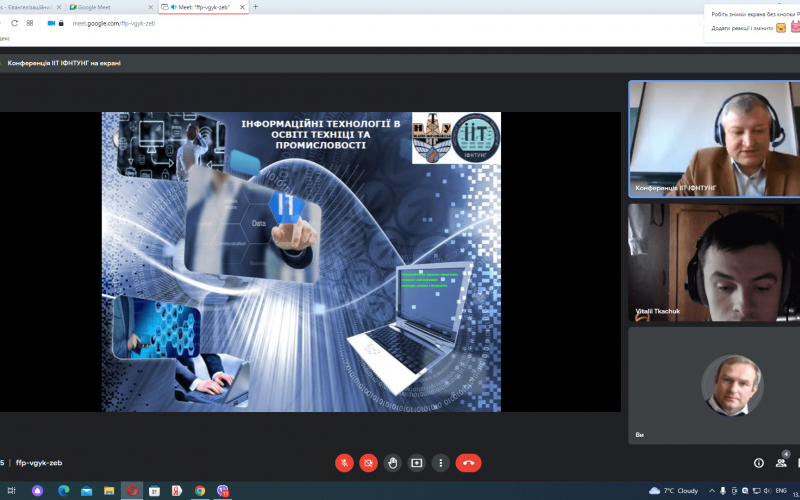Select Vitalii Tkachuk's video tile
This screenshot has height=500, width=800.
(x=714, y=262)
